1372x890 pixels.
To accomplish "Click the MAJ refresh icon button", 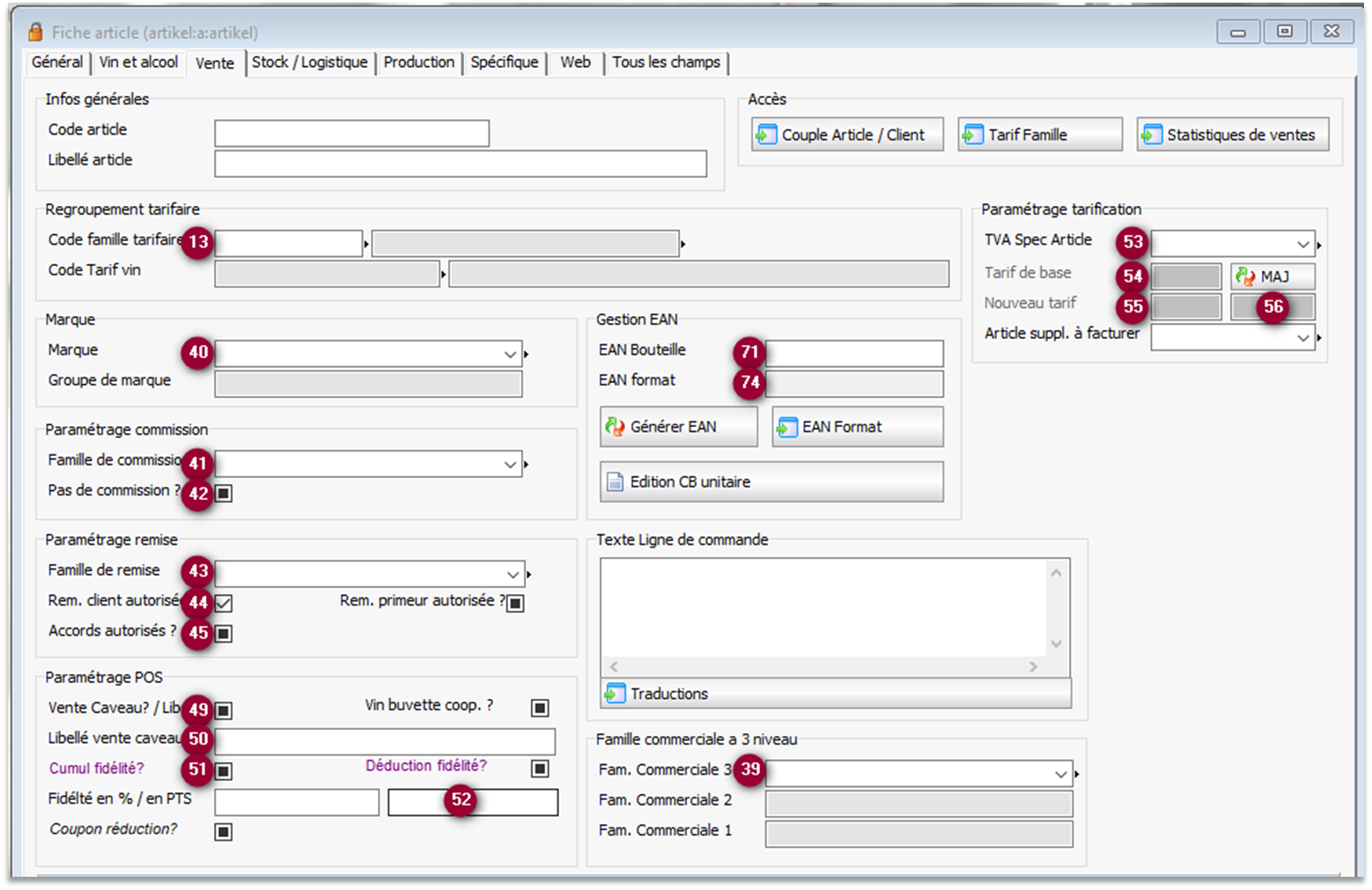I will [x=1245, y=276].
